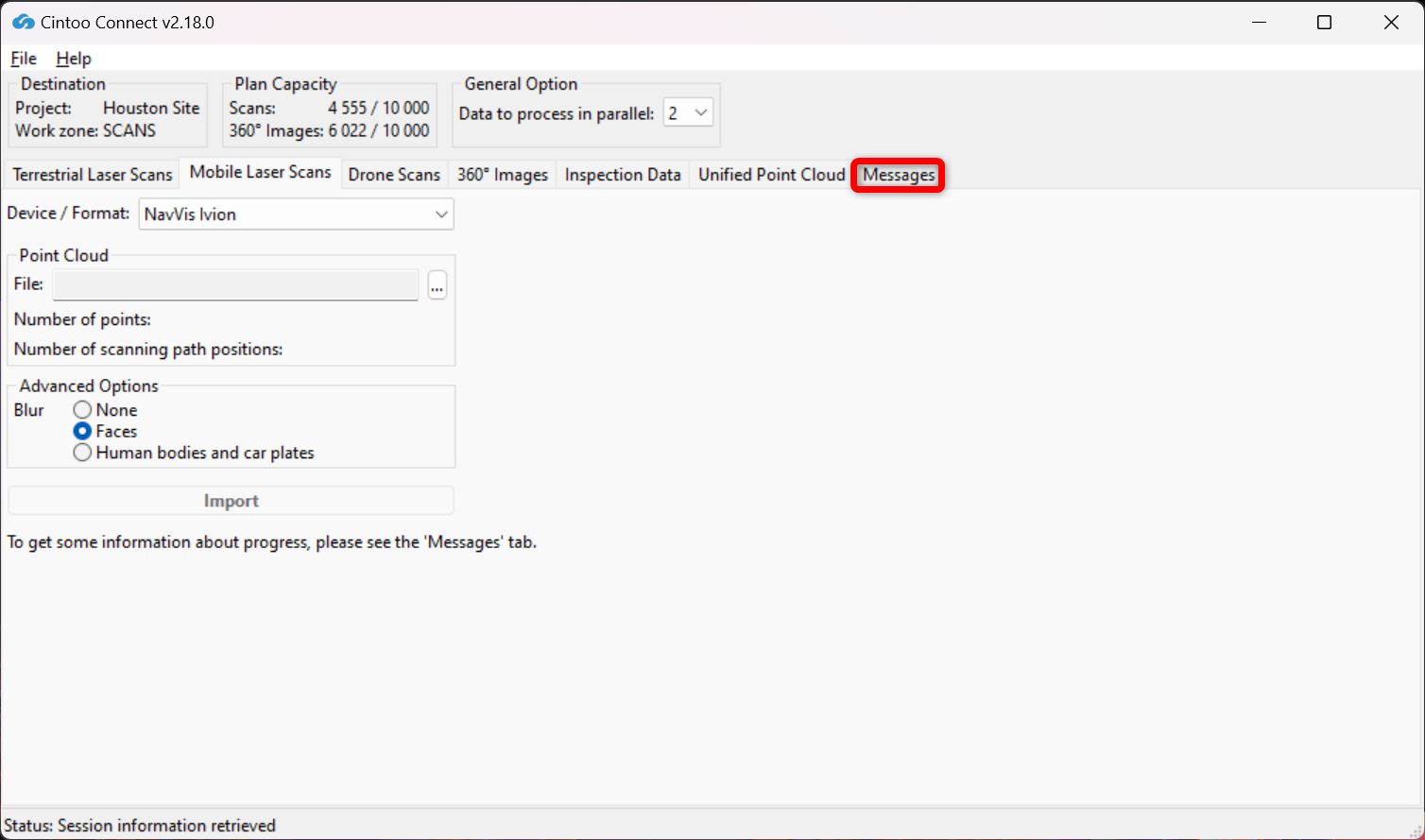Close the Cintoo Connect window

click(1391, 22)
